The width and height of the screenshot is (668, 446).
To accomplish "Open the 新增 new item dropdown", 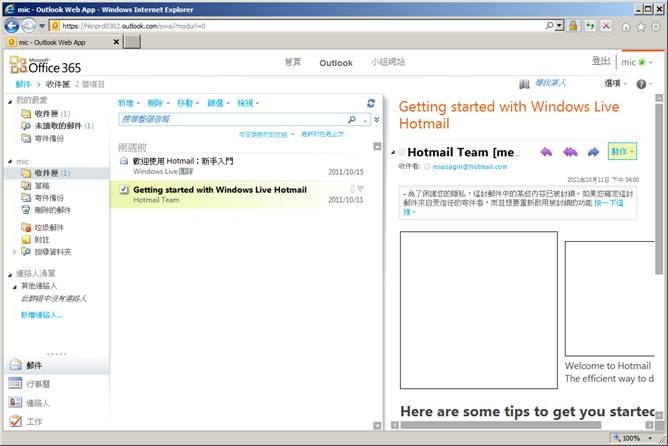I will pyautogui.click(x=129, y=103).
